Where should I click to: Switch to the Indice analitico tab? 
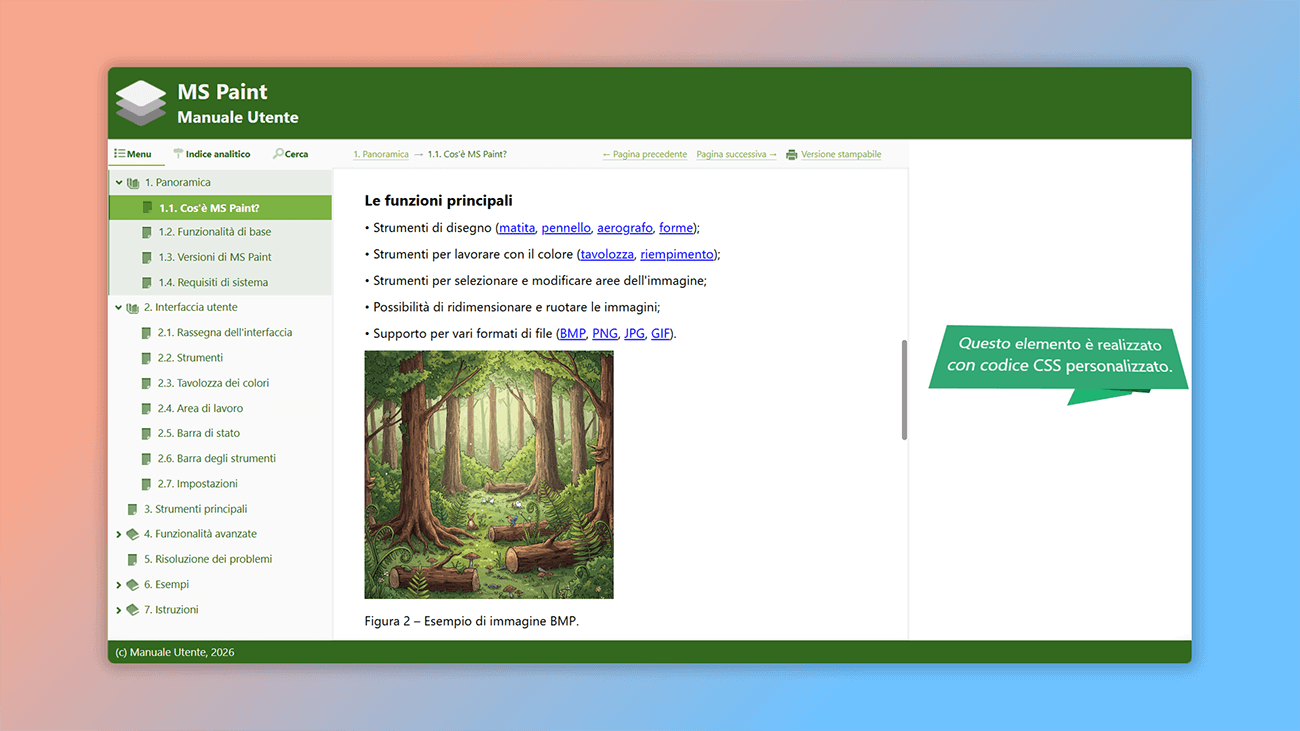point(212,153)
